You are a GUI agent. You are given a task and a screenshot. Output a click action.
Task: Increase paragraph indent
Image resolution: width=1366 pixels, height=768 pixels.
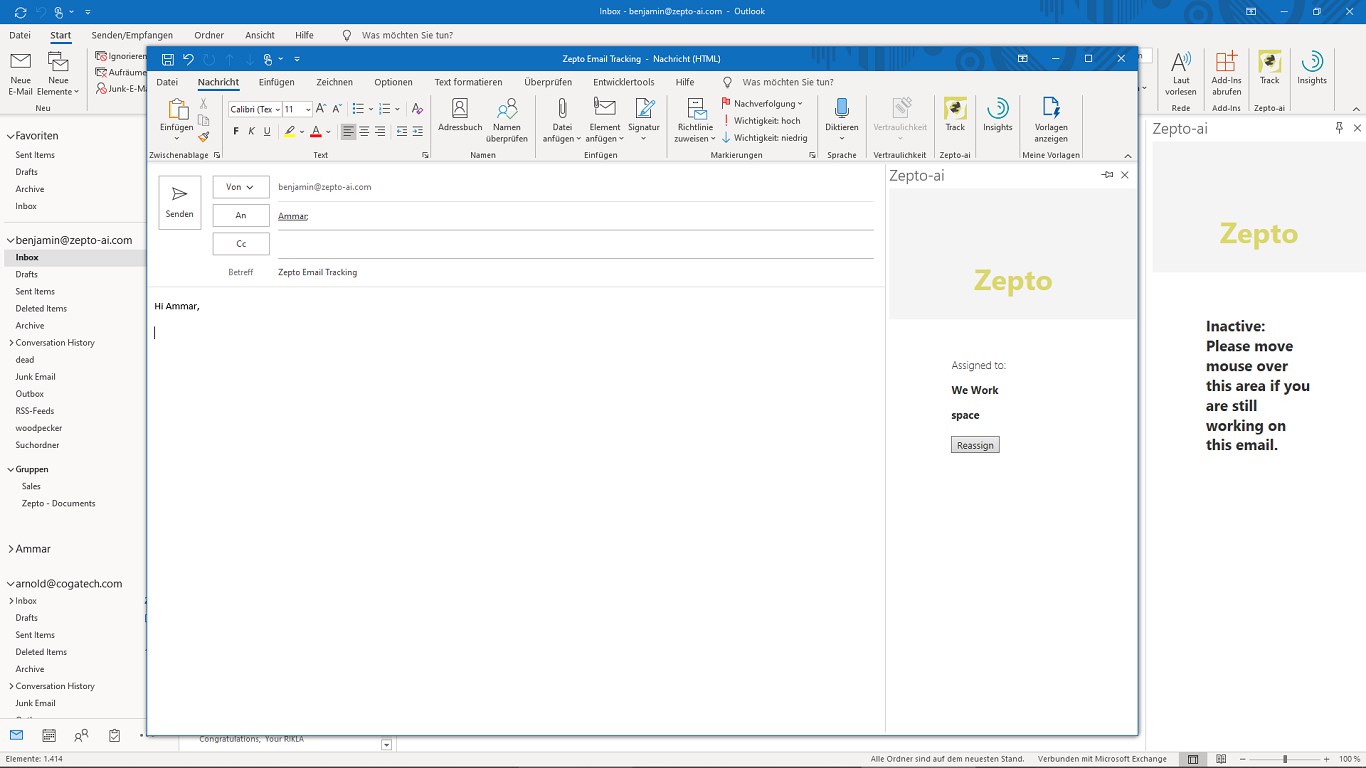pos(418,132)
